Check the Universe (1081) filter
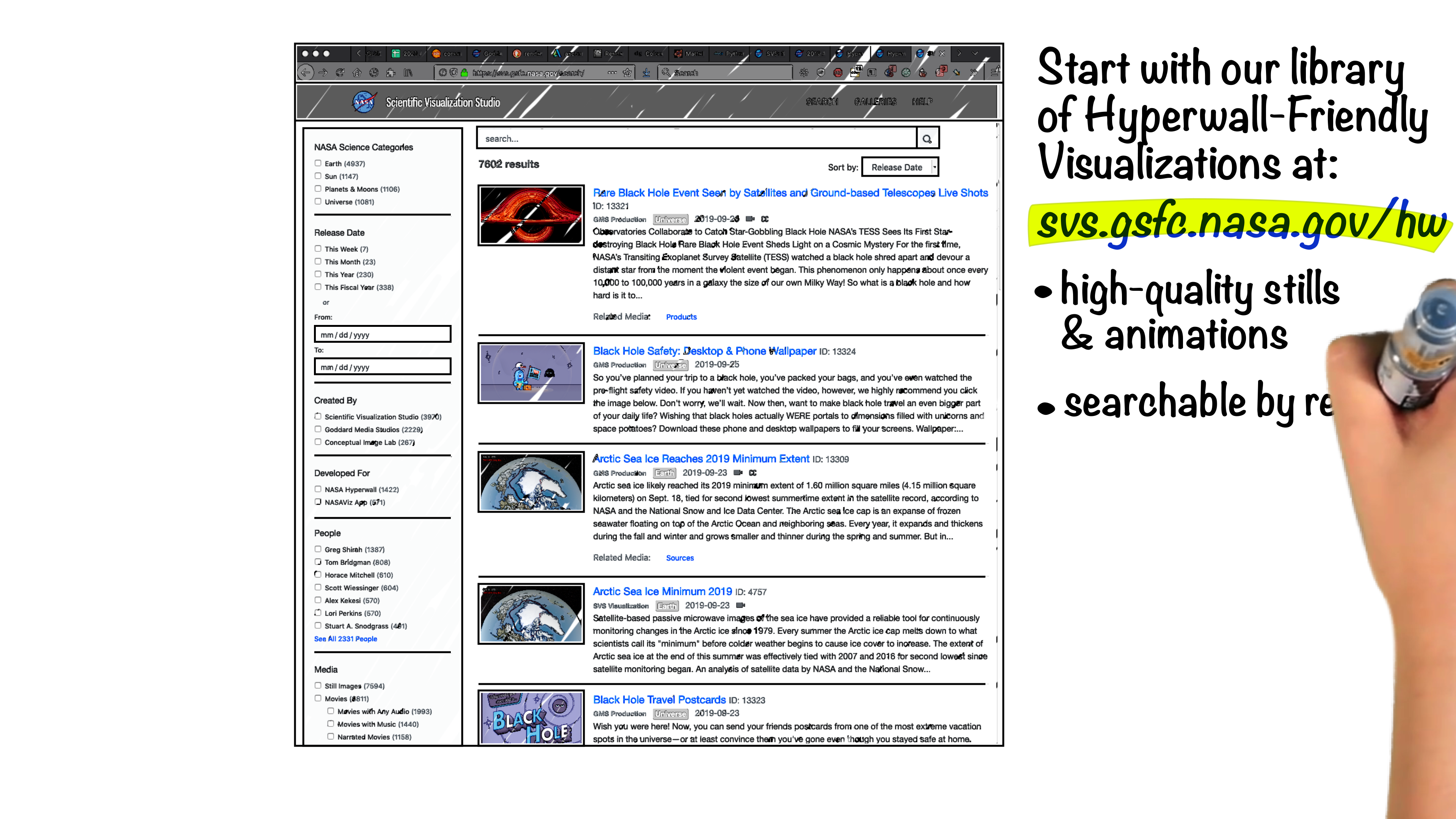 [318, 202]
